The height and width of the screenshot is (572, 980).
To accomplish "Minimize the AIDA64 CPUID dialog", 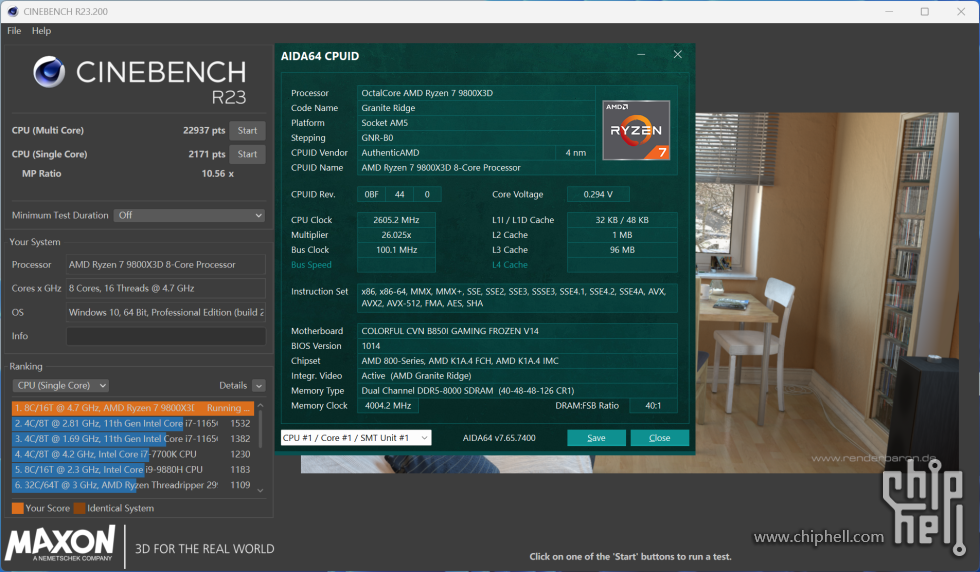I will (641, 54).
